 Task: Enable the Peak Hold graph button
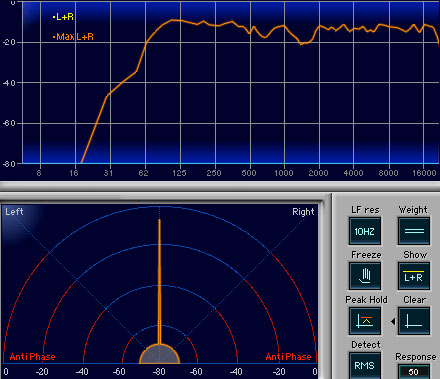pos(365,321)
